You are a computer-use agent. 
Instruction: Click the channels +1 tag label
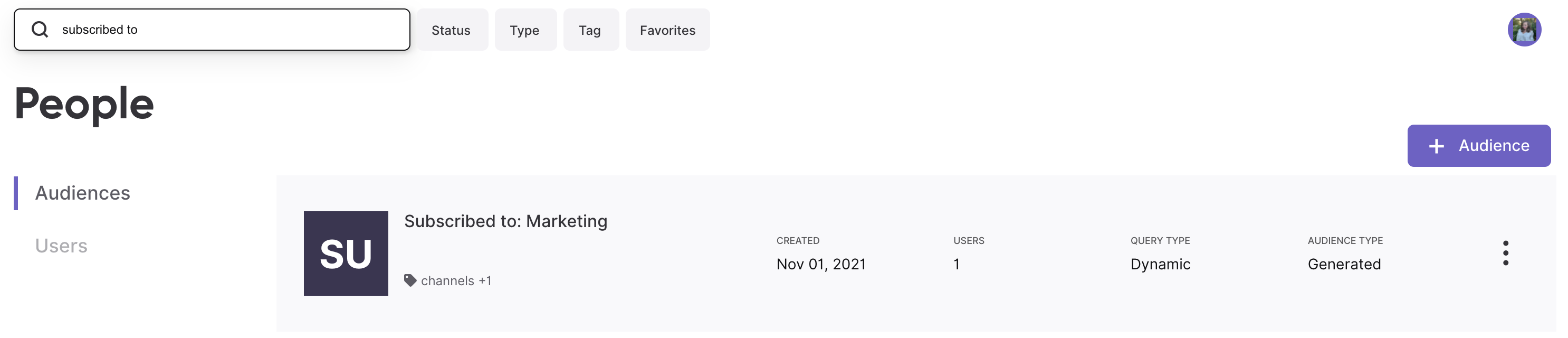pos(456,281)
